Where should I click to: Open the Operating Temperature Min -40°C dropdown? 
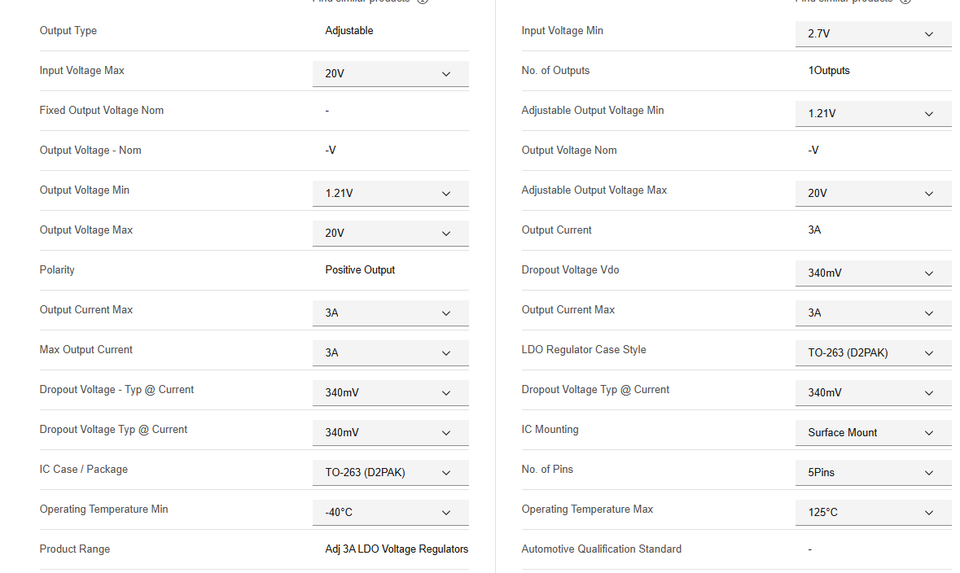(390, 512)
